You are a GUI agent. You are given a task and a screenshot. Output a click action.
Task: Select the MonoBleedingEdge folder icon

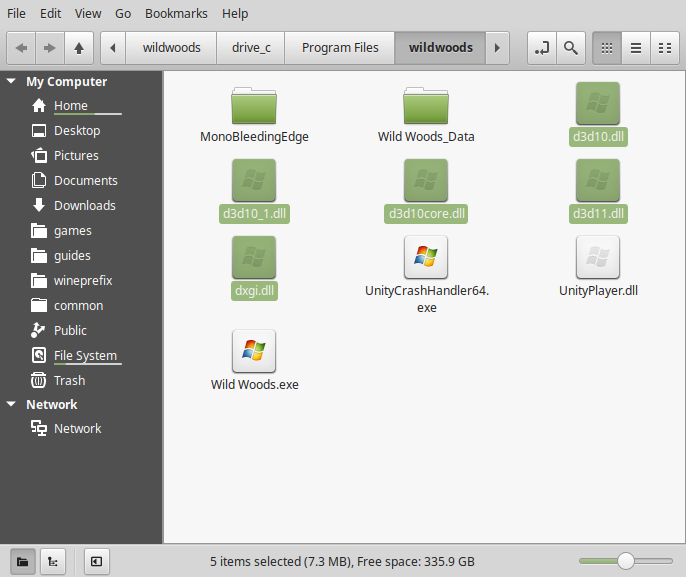[x=254, y=105]
